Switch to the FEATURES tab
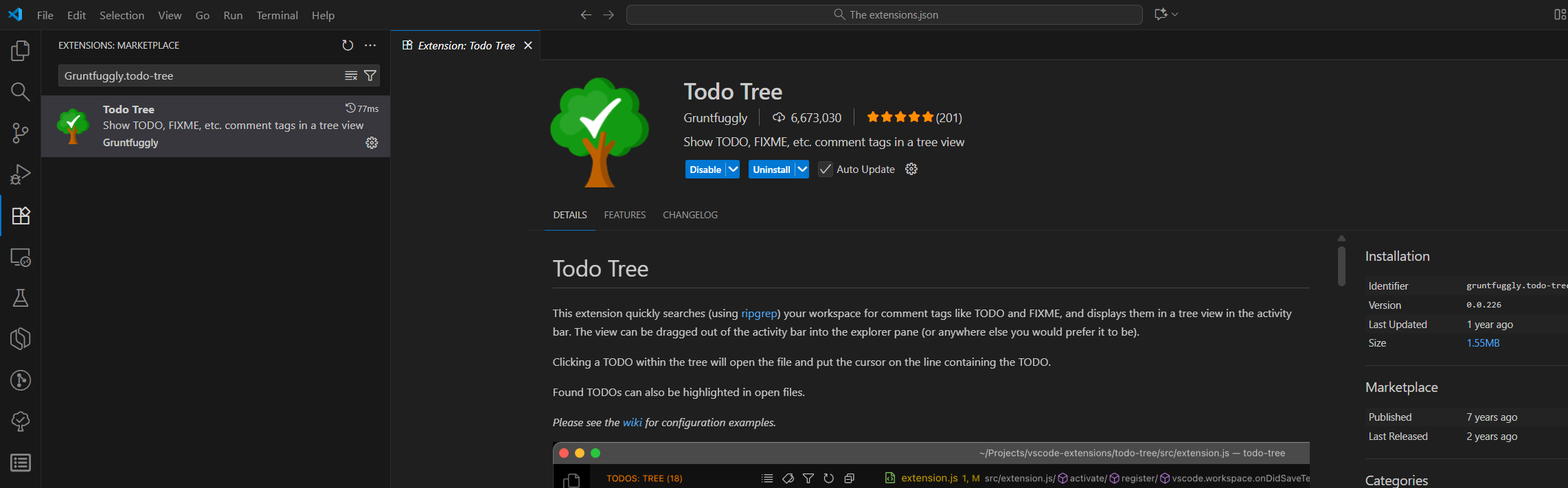Screen dimensions: 1568x488 point(625,215)
